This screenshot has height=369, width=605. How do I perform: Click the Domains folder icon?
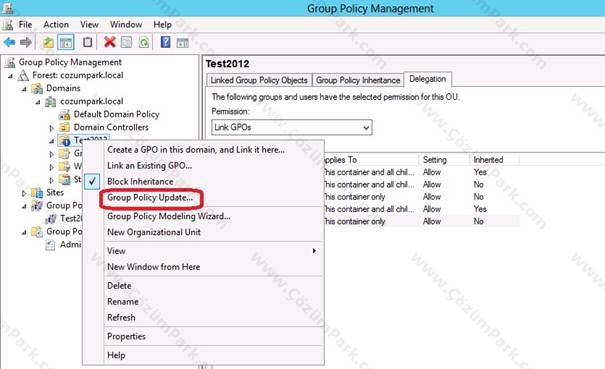pos(37,88)
